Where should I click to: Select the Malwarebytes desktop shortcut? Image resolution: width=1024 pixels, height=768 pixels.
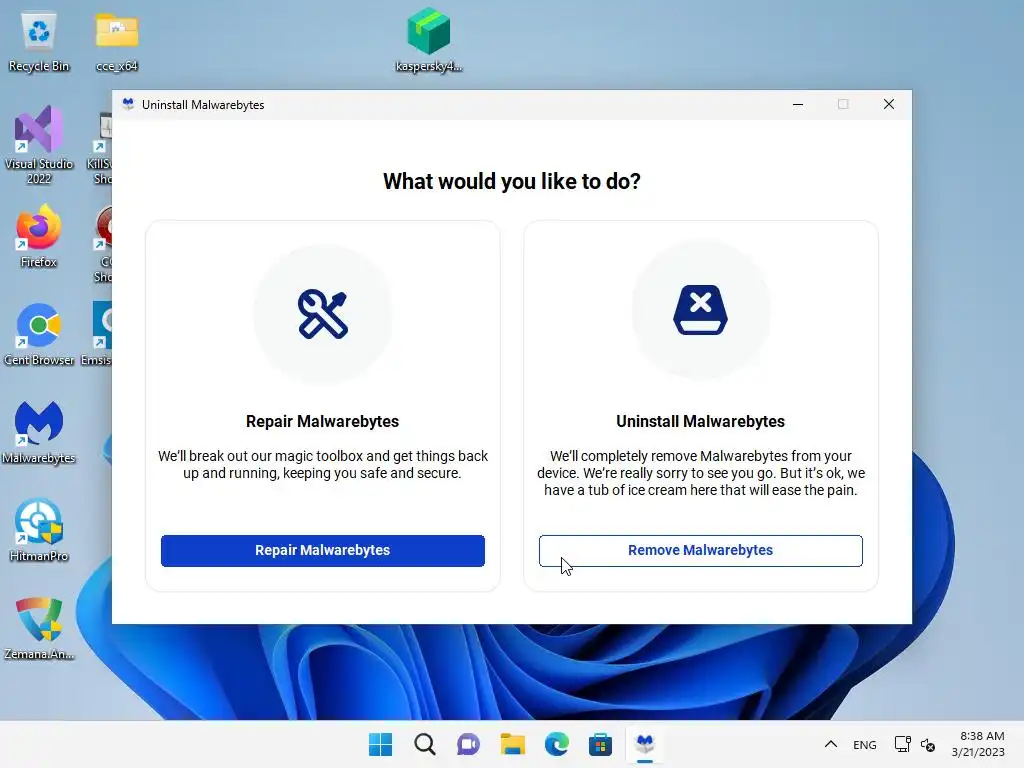[x=39, y=432]
